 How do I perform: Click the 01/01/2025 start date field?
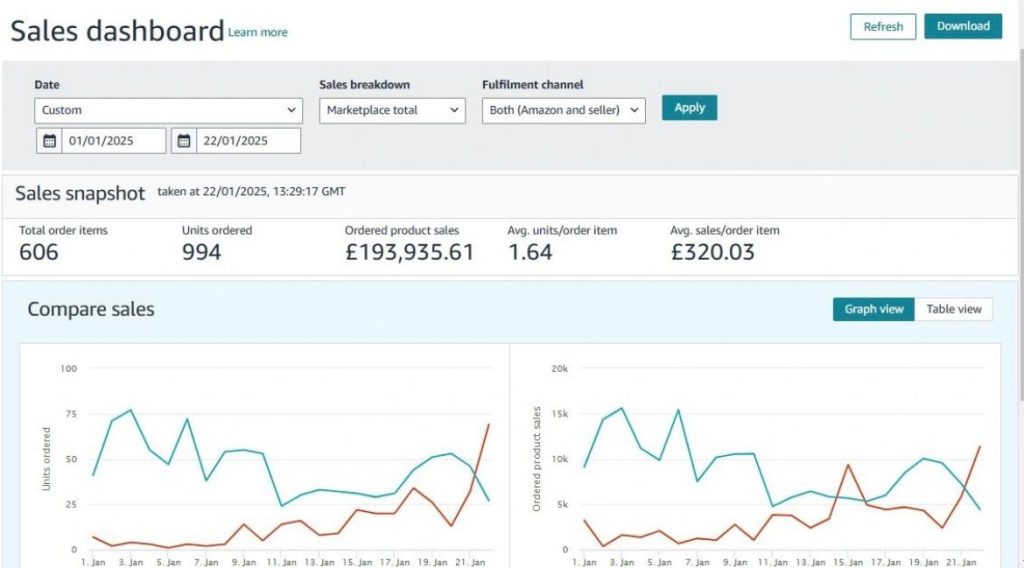[113, 141]
